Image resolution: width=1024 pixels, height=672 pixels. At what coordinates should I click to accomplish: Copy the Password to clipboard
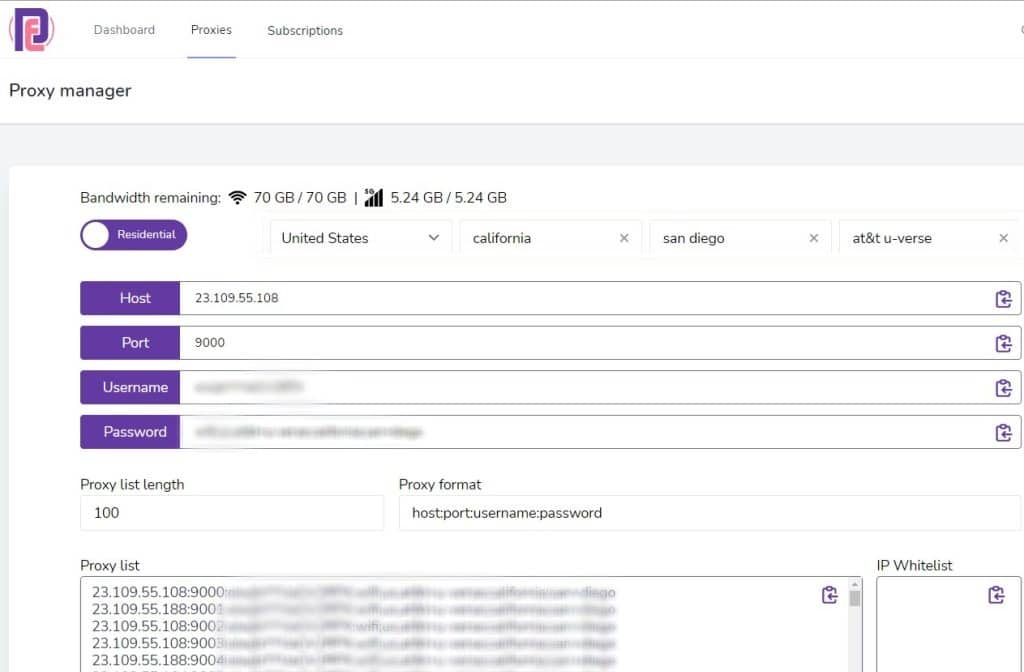[x=1004, y=432]
